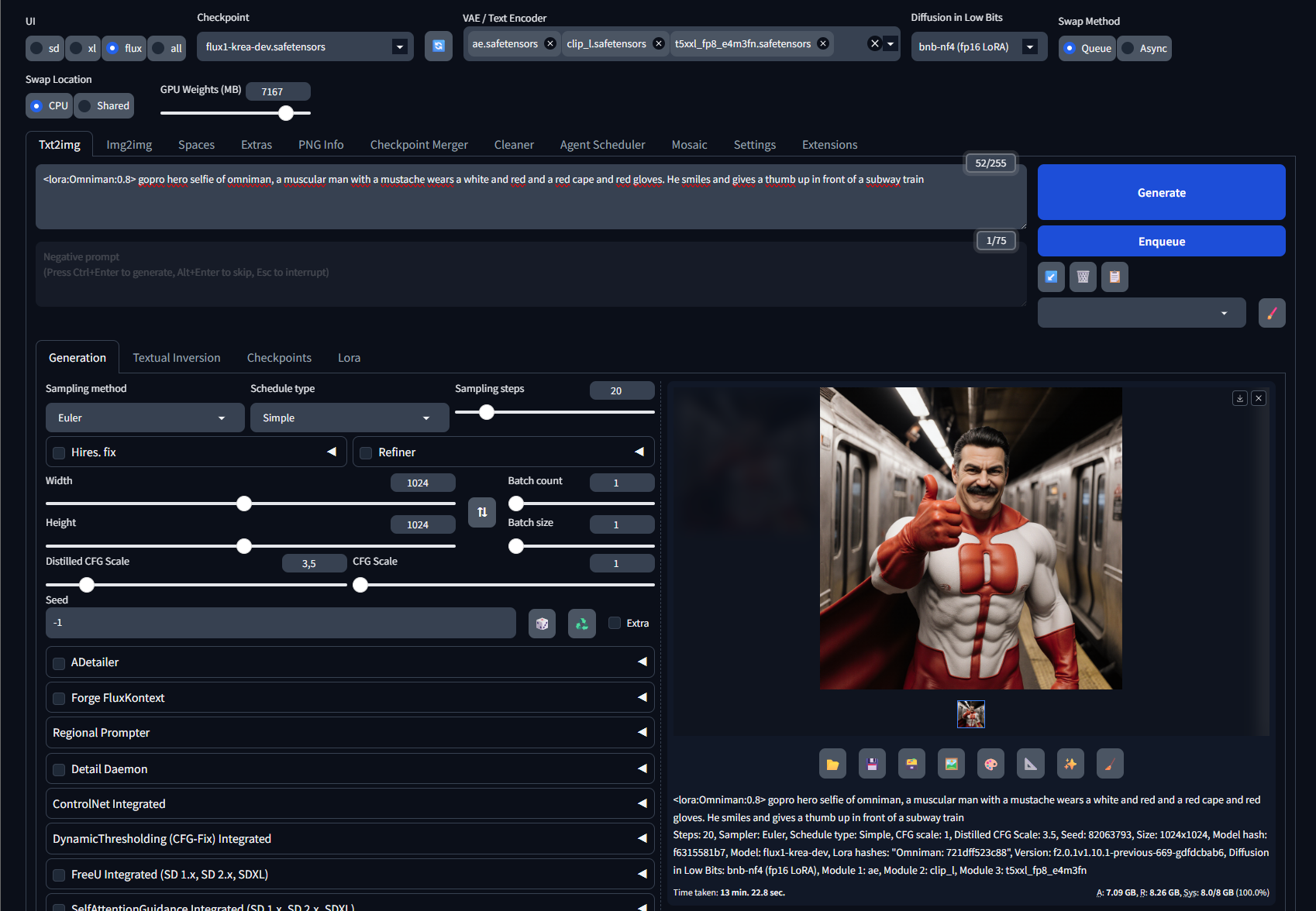Open the styles dropdown under Enqueue
Viewport: 1316px width, 911px height.
click(1142, 313)
